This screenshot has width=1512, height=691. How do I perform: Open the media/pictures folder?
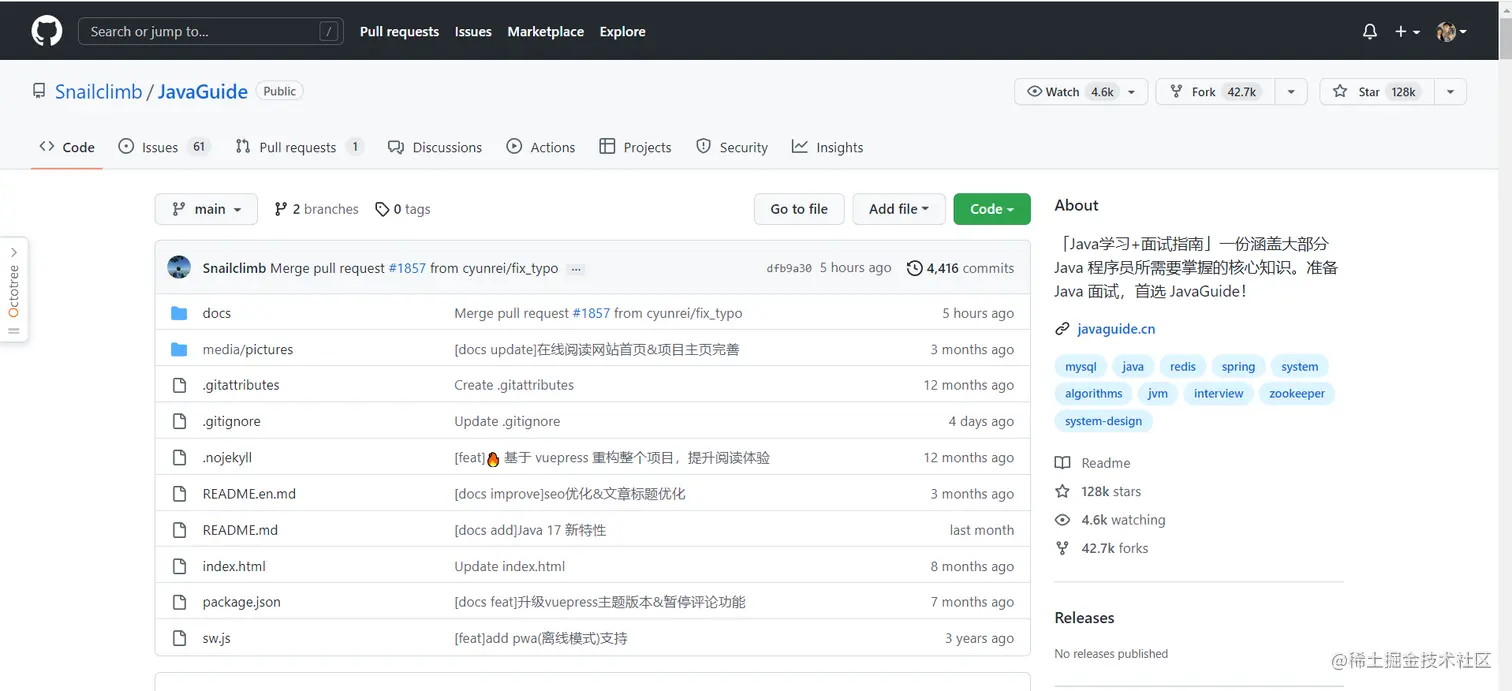[x=247, y=349]
